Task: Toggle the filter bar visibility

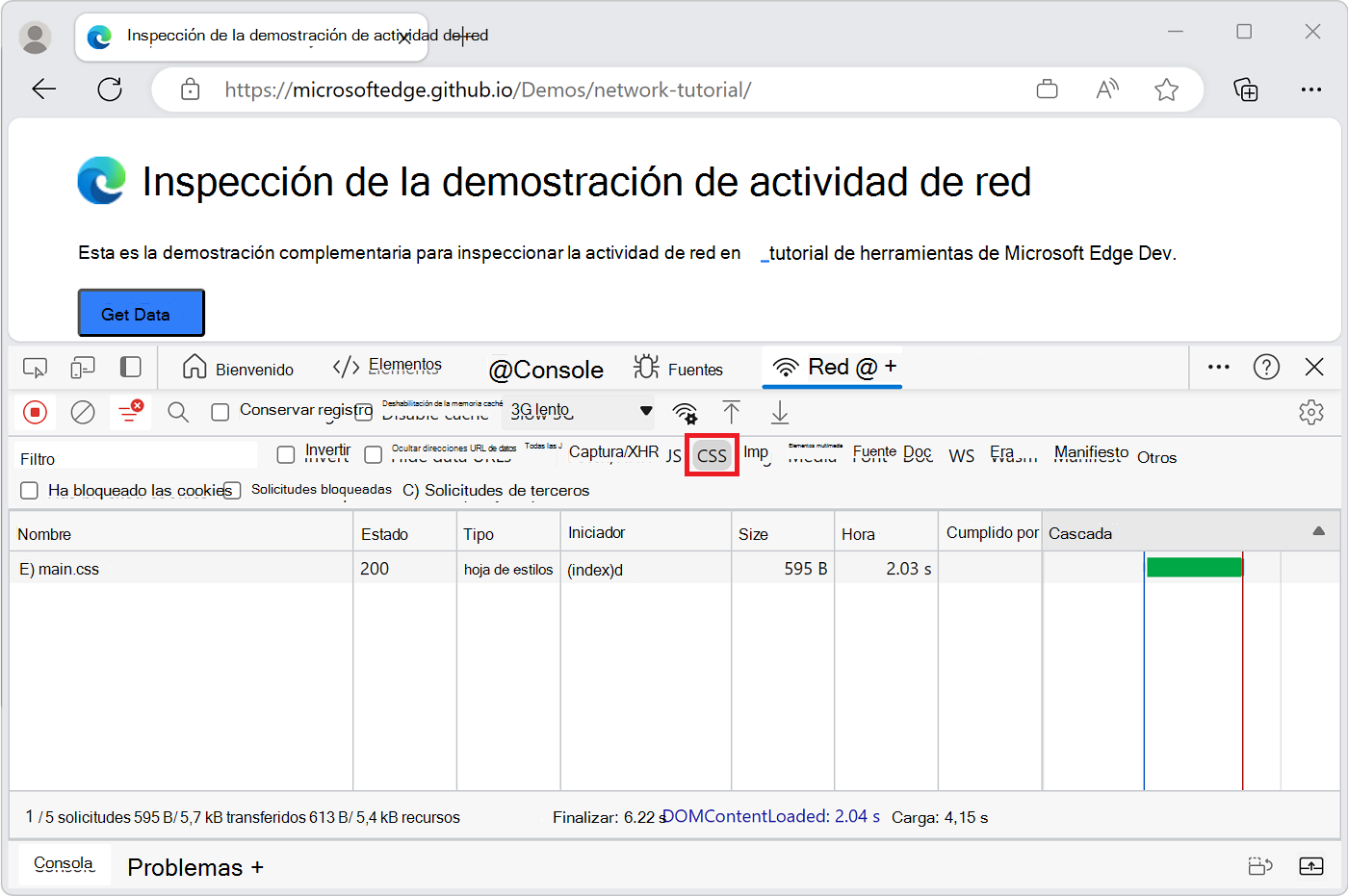Action: coord(130,412)
